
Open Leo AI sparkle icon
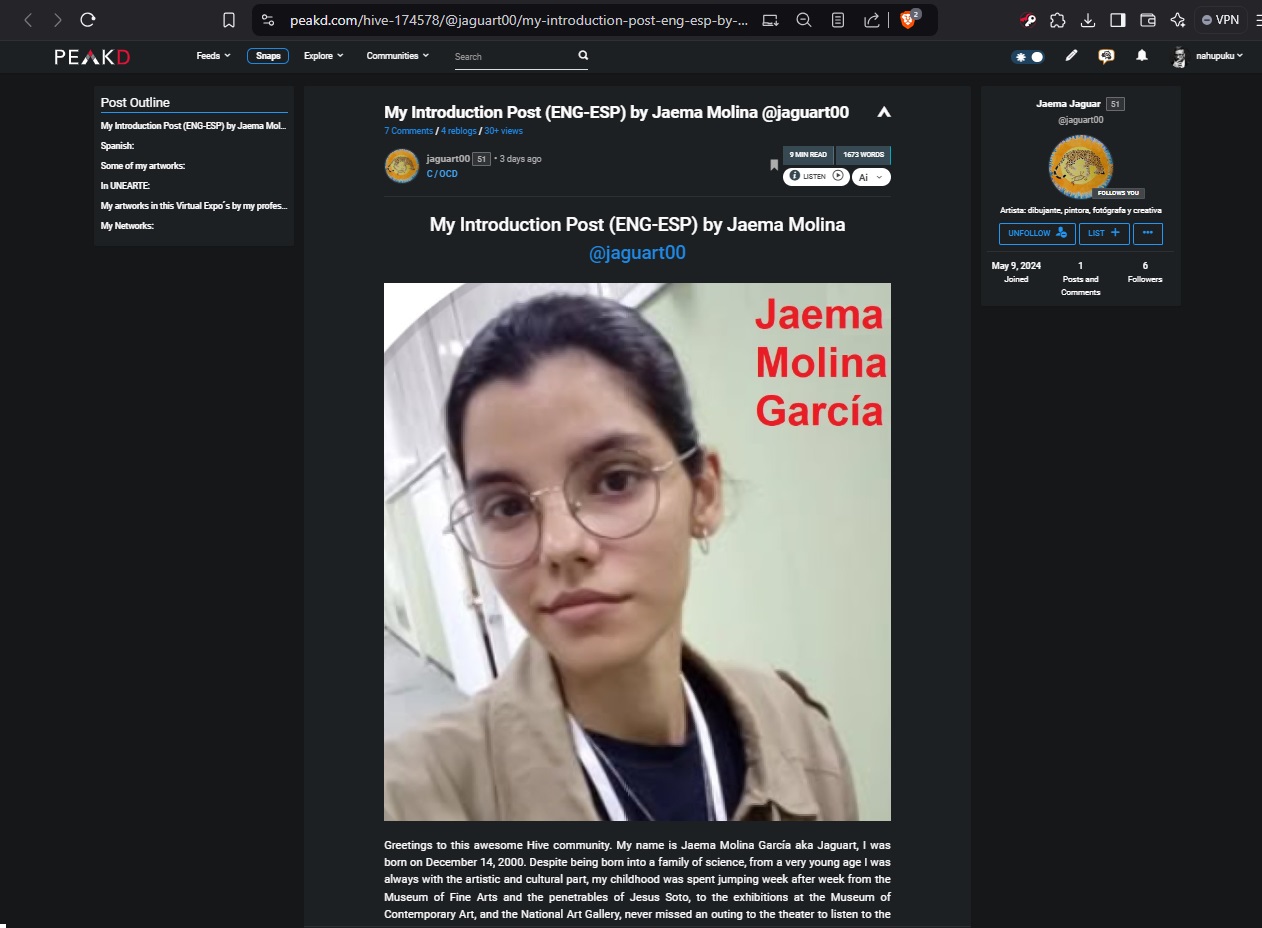click(1177, 20)
